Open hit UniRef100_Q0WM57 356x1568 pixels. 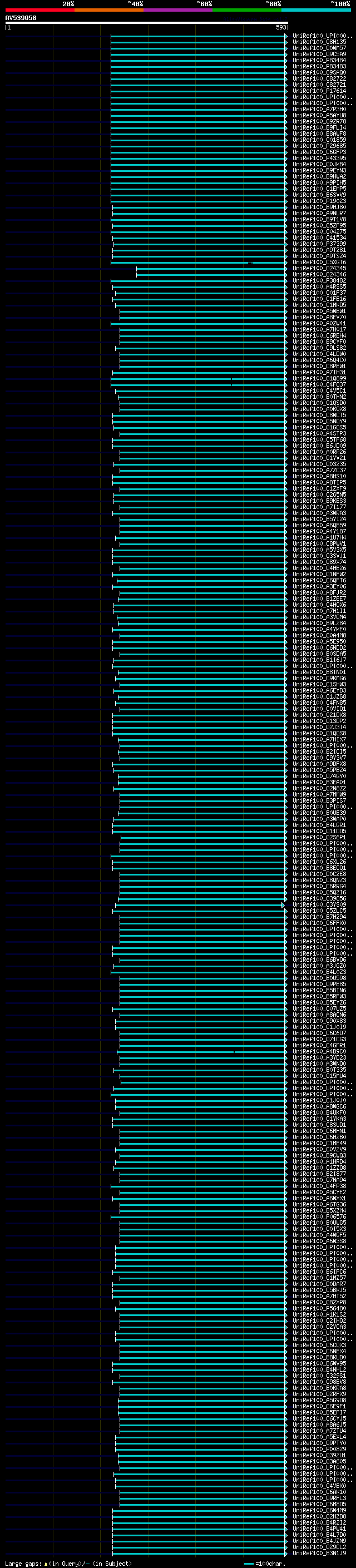tap(319, 48)
